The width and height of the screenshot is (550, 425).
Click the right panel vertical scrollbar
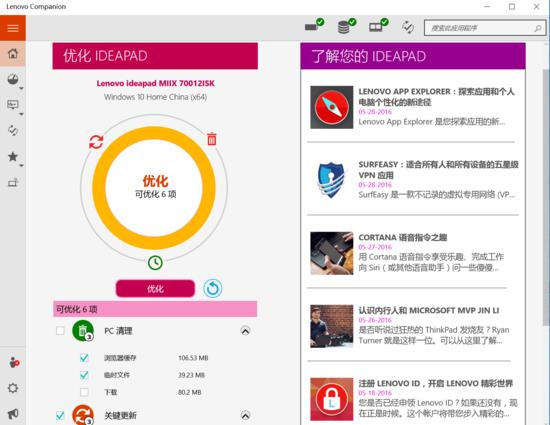coord(546,196)
